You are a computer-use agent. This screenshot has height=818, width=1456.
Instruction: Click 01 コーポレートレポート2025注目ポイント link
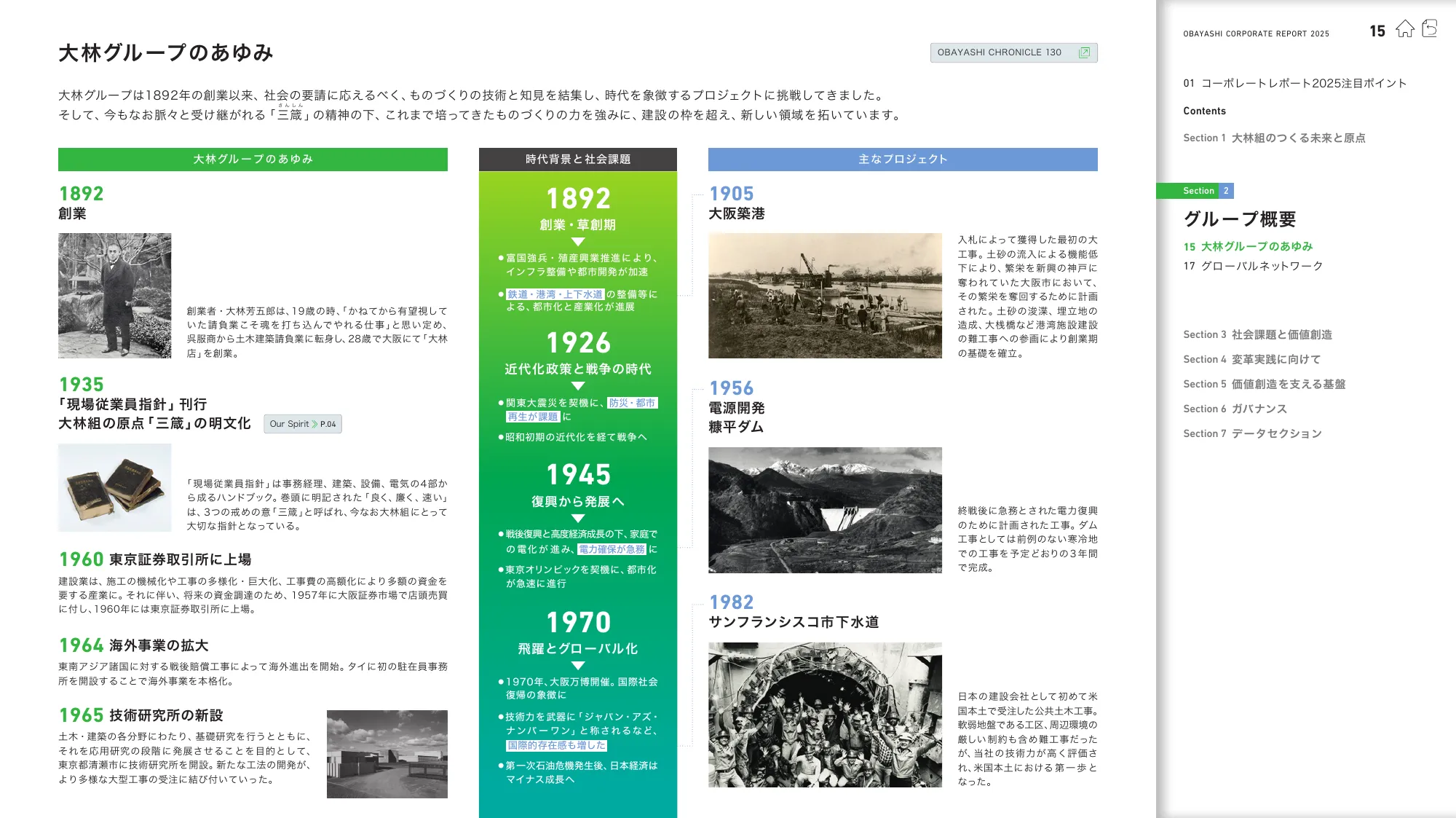pyautogui.click(x=1294, y=83)
